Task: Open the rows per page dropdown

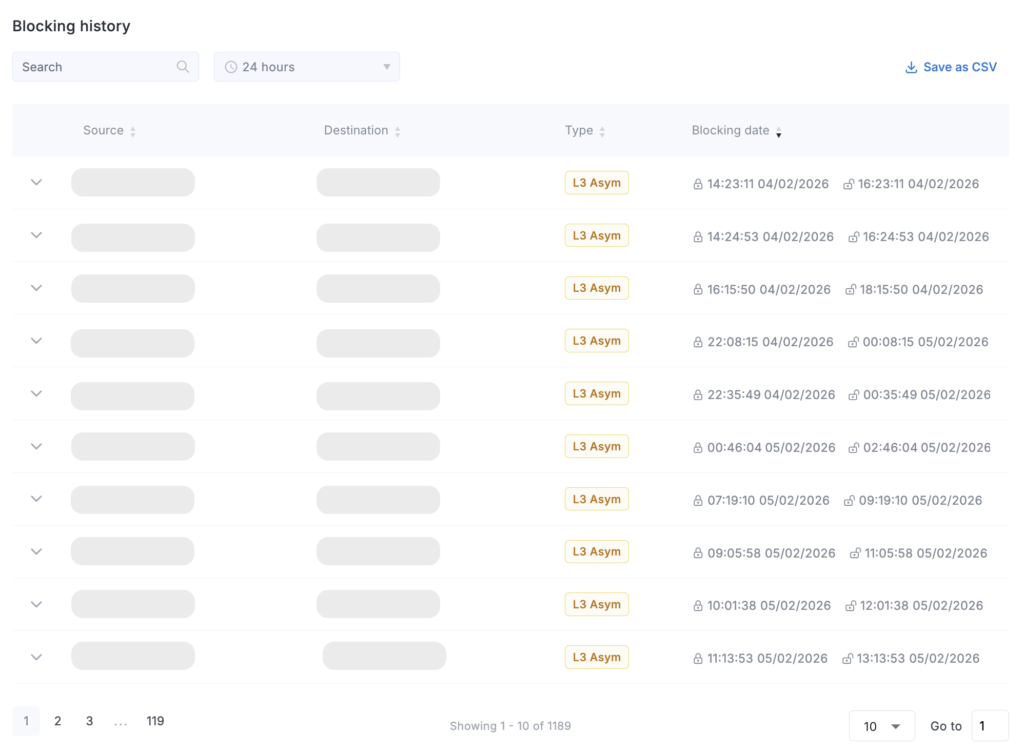Action: (x=881, y=726)
